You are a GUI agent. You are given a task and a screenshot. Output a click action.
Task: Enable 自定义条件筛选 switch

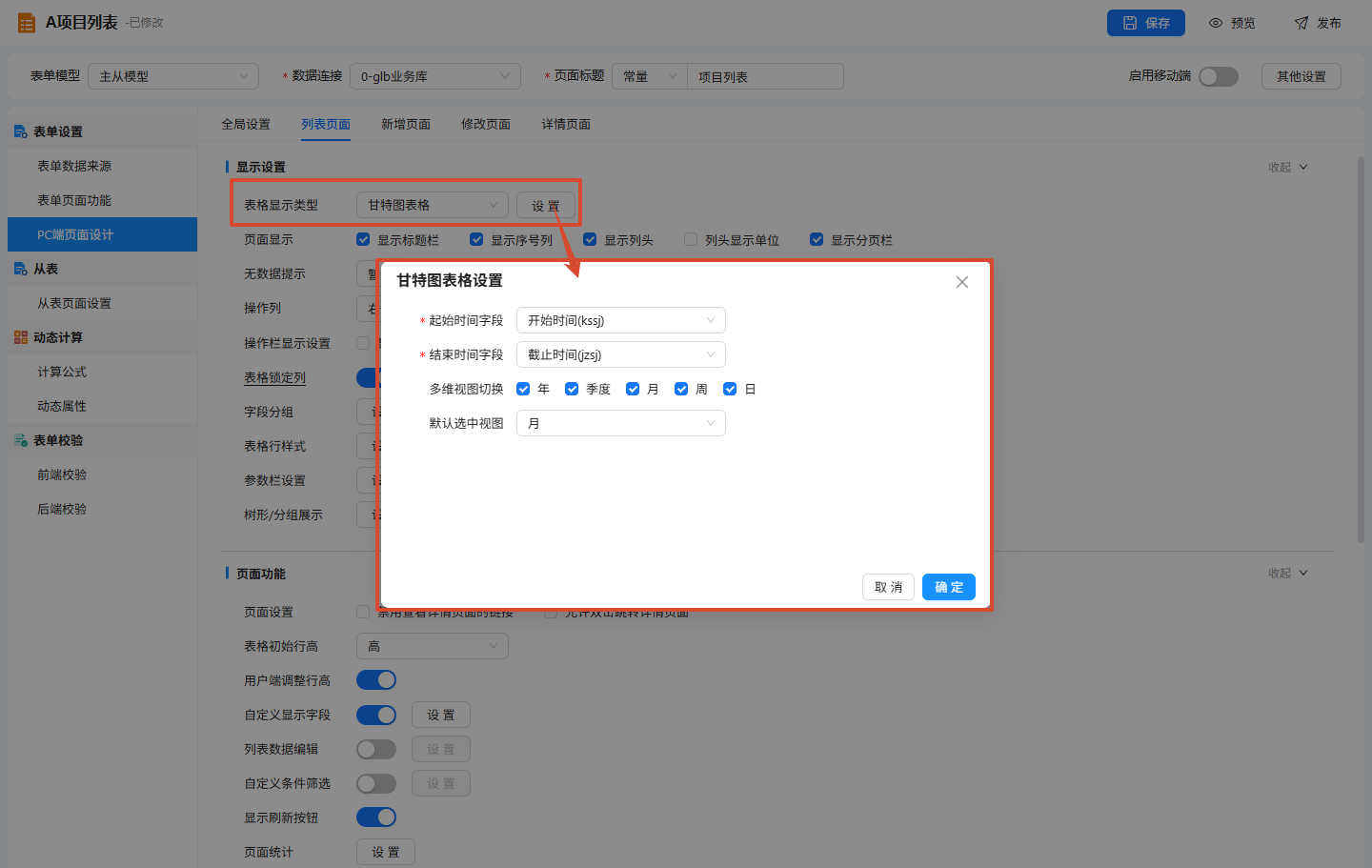376,783
